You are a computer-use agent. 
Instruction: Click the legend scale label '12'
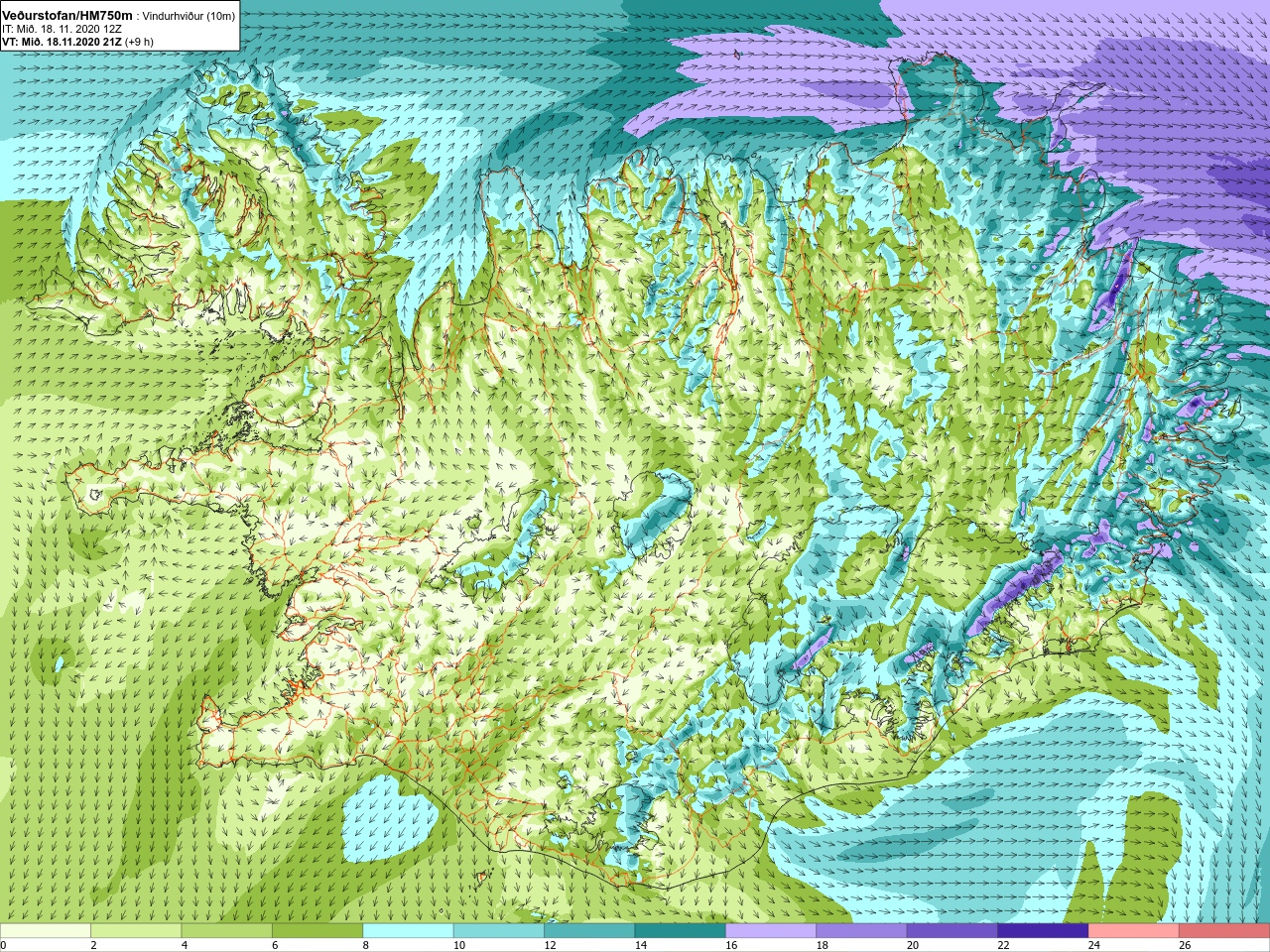549,945
